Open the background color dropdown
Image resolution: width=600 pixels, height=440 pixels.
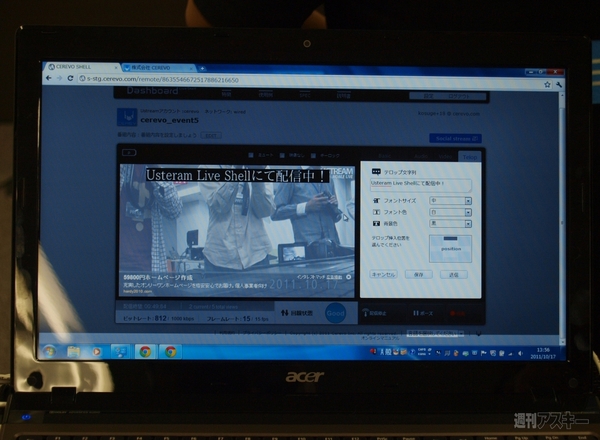[x=450, y=223]
